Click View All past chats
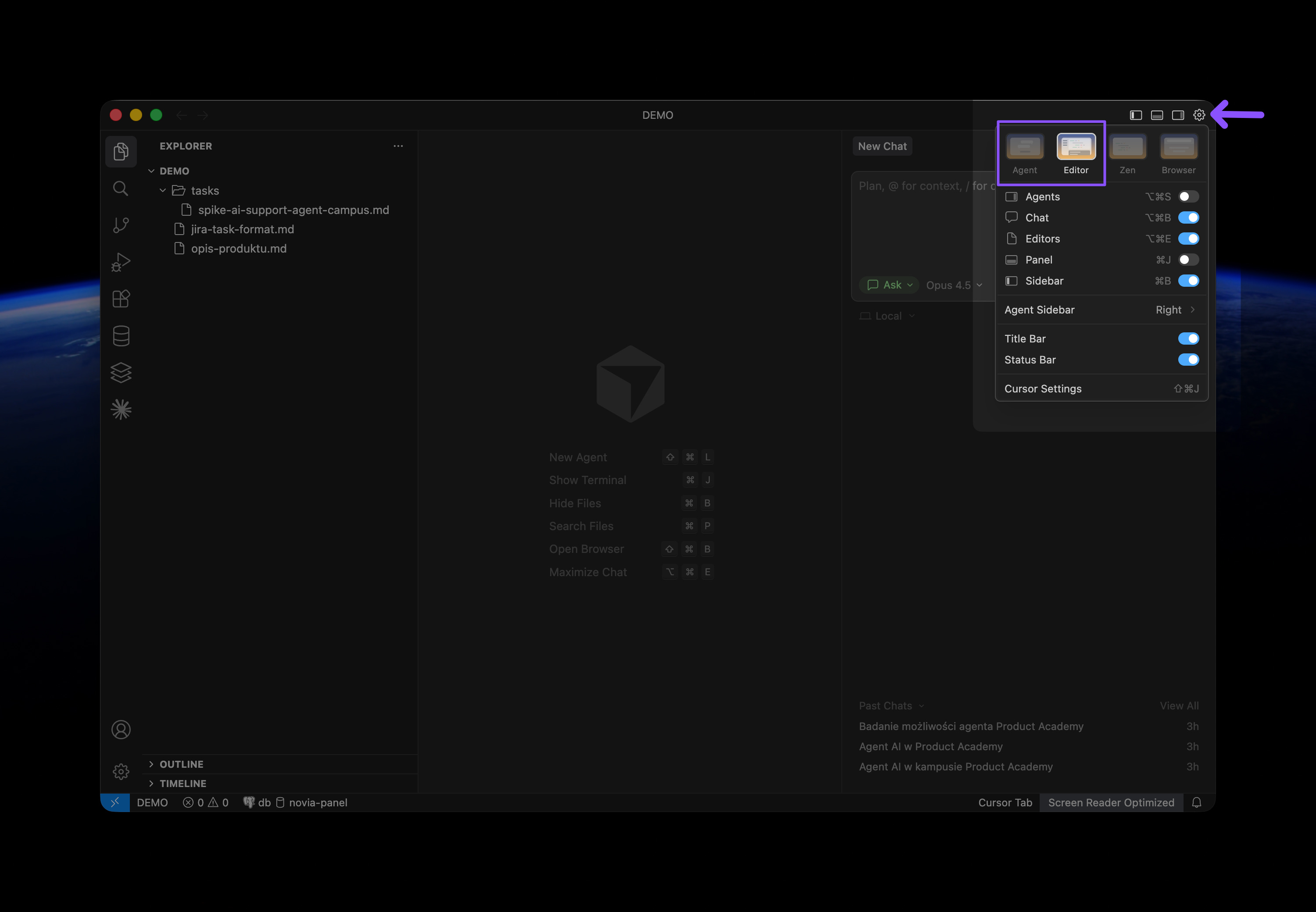The height and width of the screenshot is (912, 1316). (x=1179, y=706)
